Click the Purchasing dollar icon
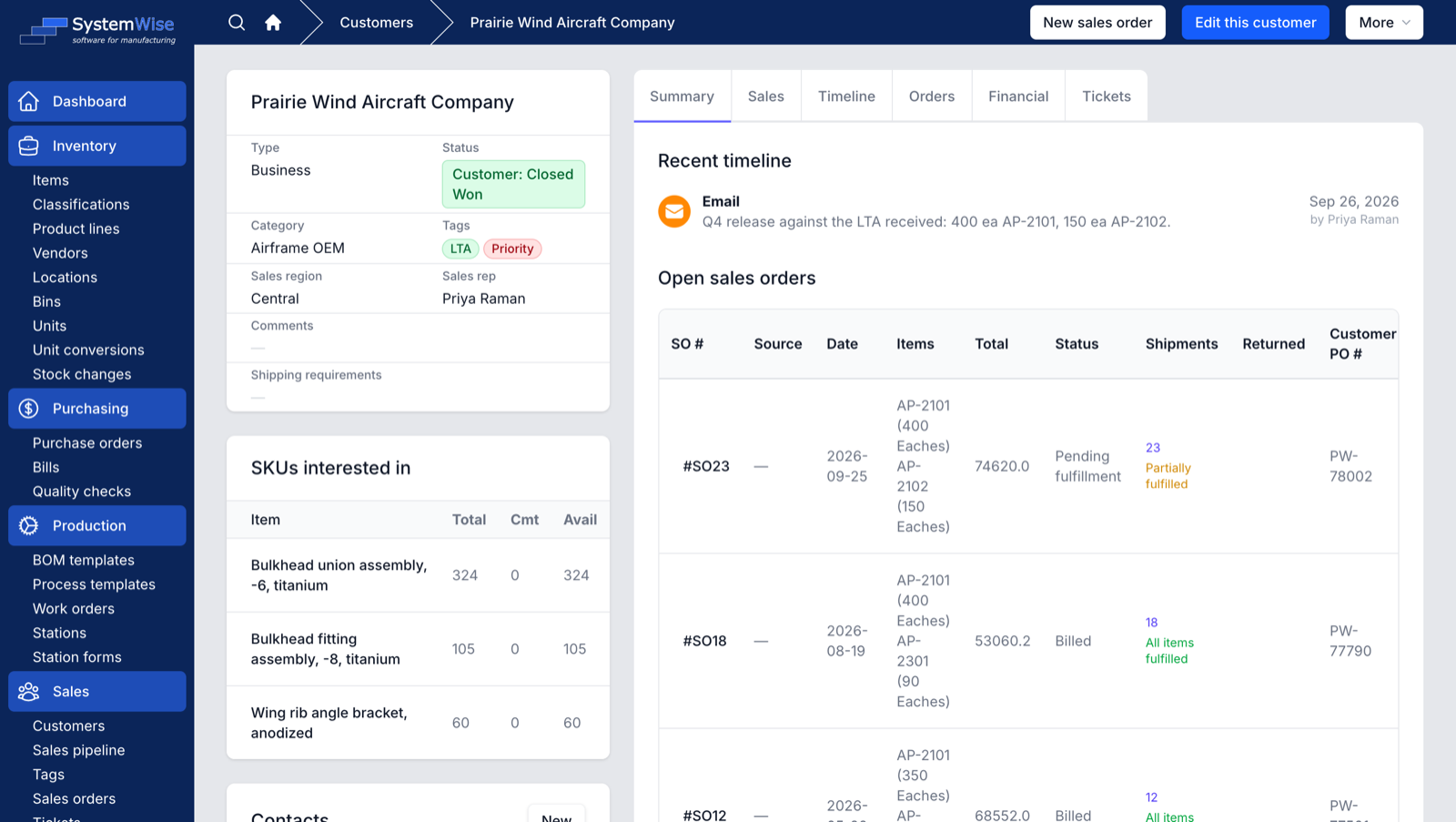Screen dimensions: 1456x822 (x=29, y=409)
